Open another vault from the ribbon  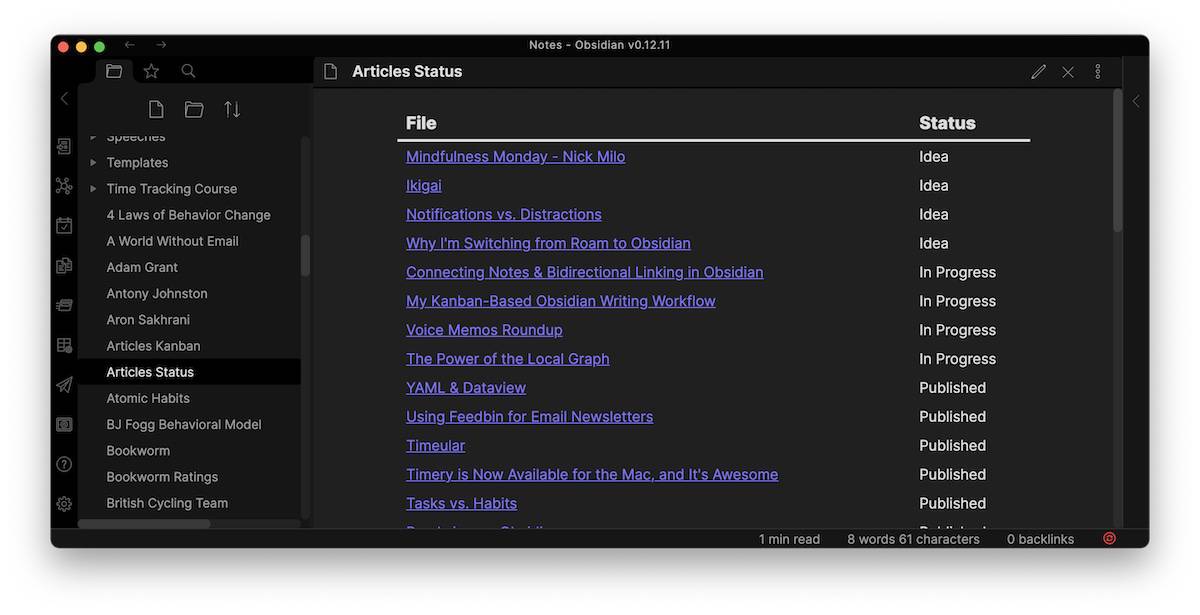tap(64, 425)
